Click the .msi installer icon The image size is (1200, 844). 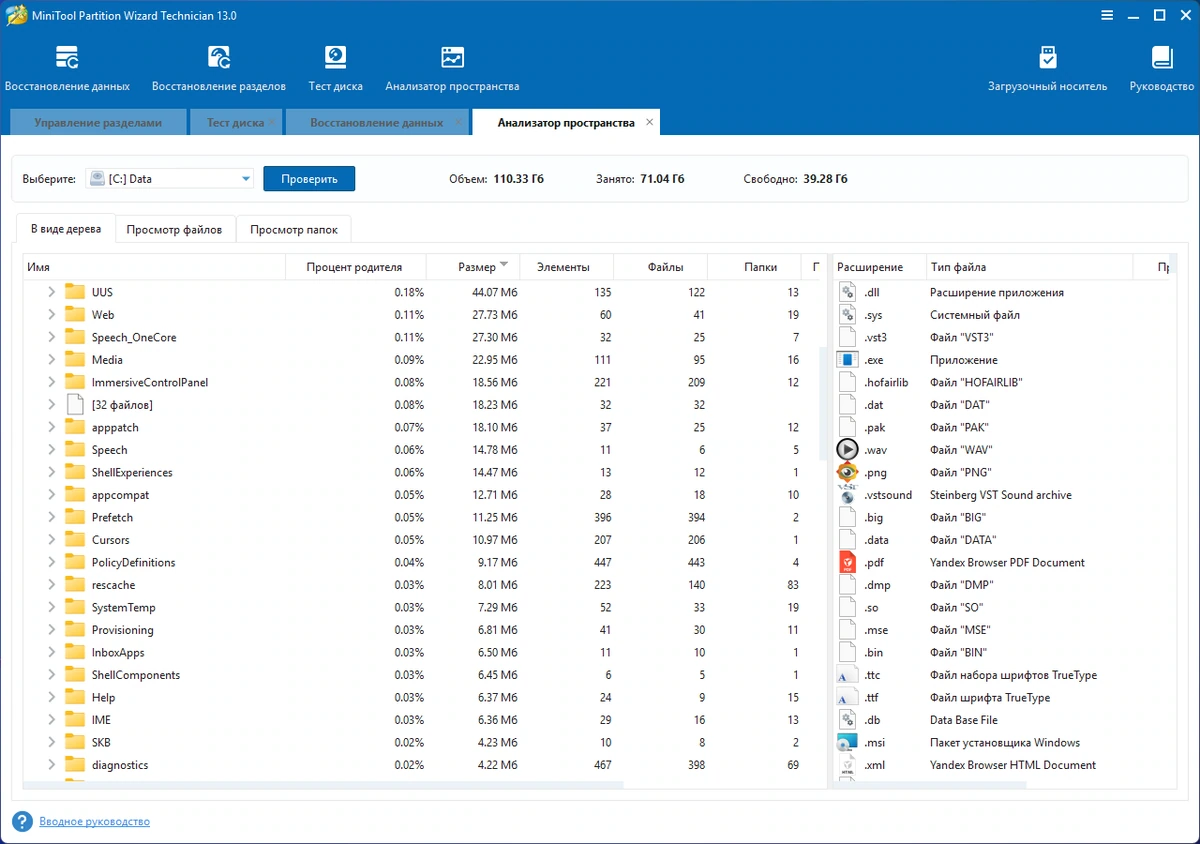(x=848, y=742)
